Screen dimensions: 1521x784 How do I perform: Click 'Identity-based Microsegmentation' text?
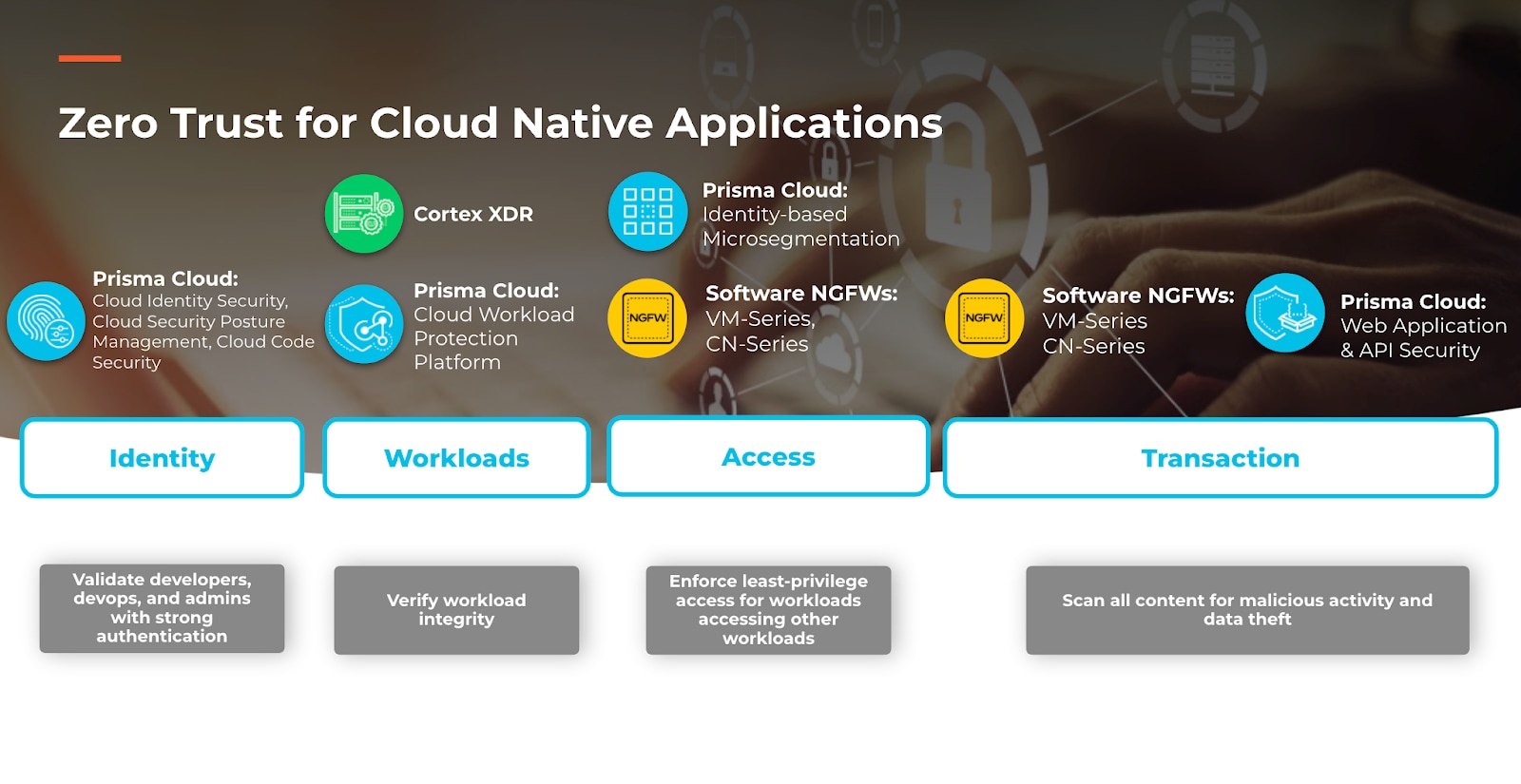coord(800,227)
